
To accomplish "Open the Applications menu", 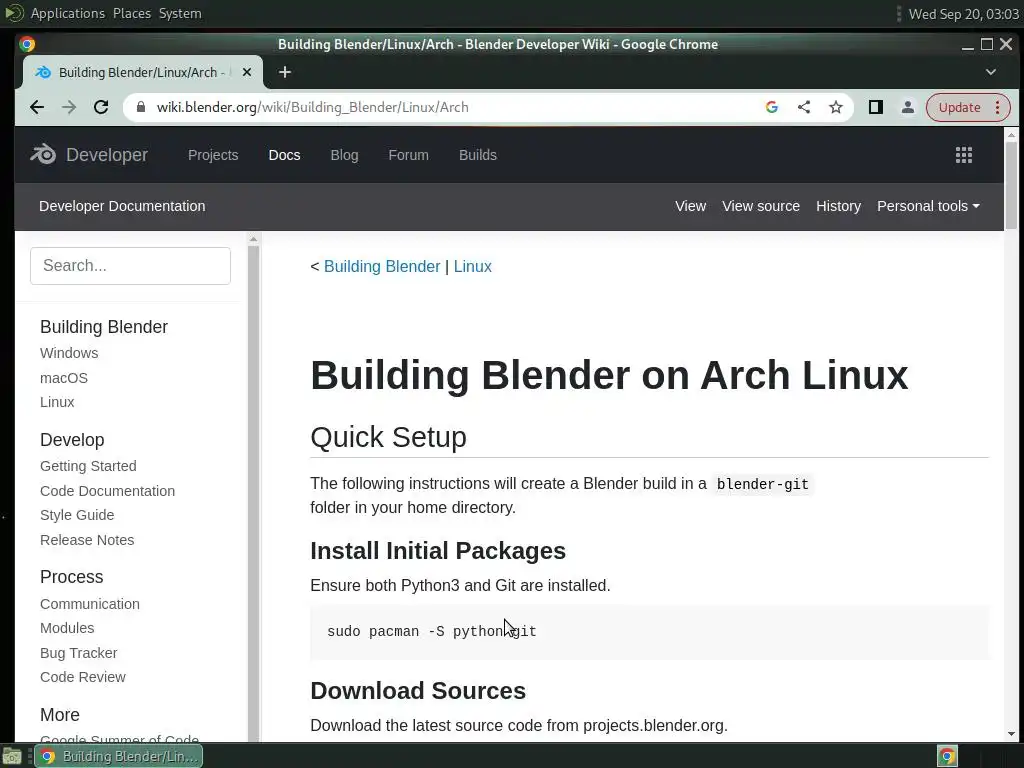I will click(67, 13).
